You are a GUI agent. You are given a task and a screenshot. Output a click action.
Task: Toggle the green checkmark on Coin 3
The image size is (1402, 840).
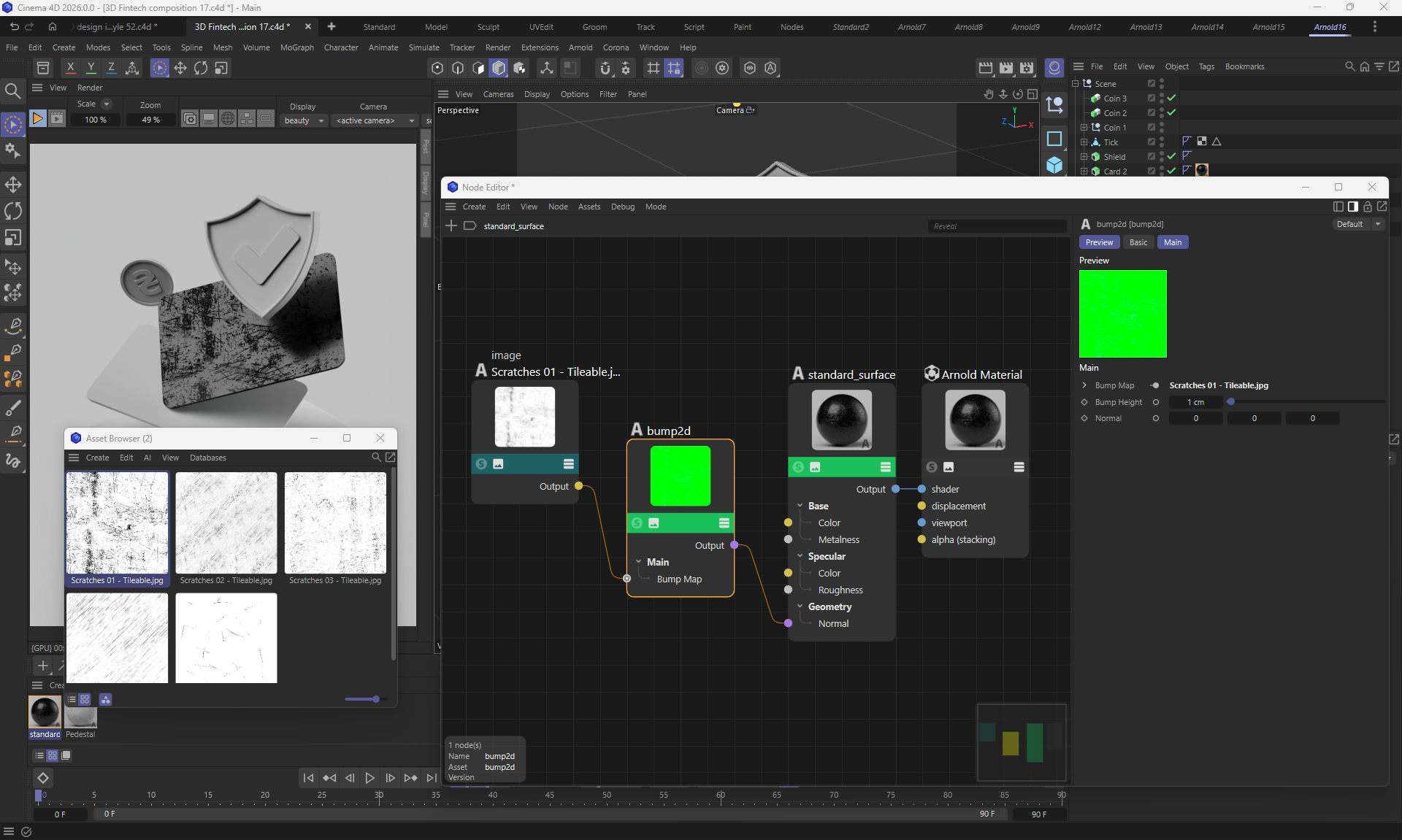click(x=1171, y=98)
